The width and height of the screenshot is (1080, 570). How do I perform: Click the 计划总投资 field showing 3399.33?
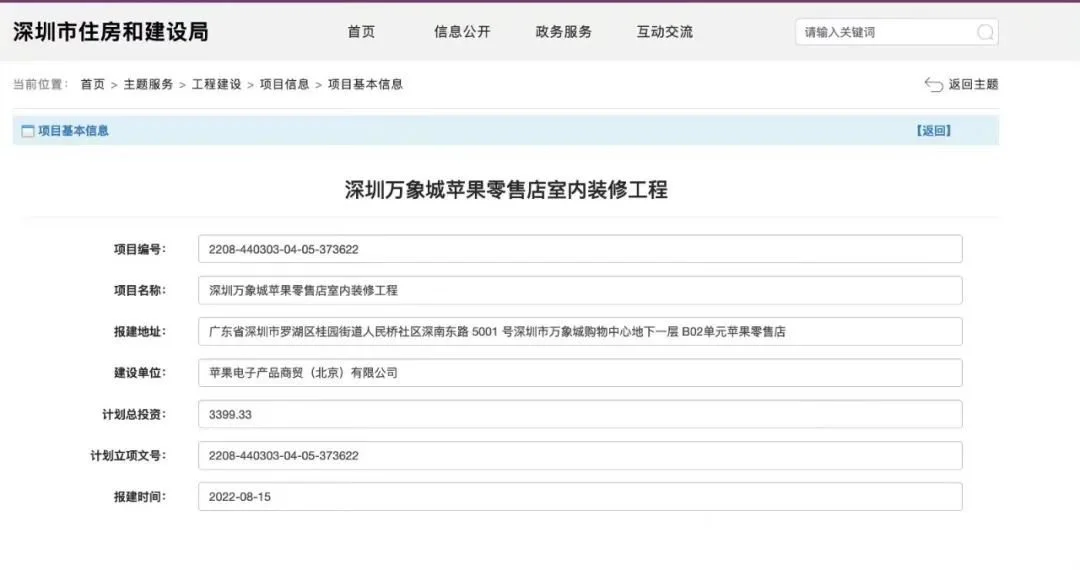click(580, 414)
